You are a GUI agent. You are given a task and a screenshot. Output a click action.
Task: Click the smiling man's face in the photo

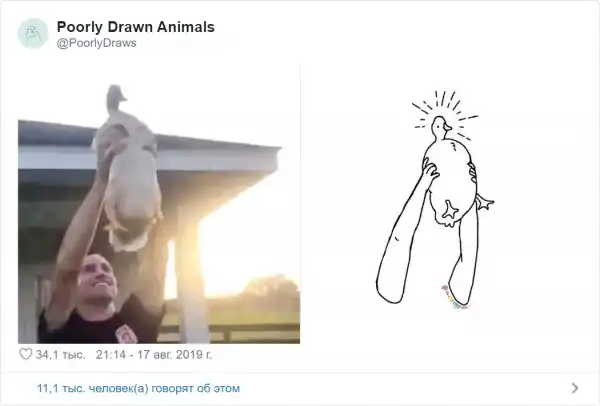98,279
